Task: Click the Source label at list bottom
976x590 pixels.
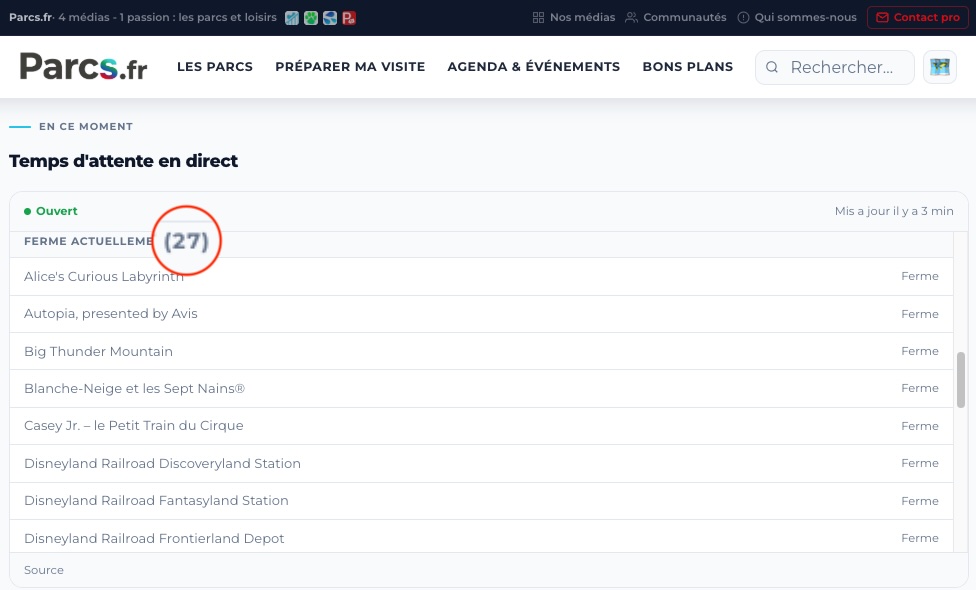Action: 44,570
